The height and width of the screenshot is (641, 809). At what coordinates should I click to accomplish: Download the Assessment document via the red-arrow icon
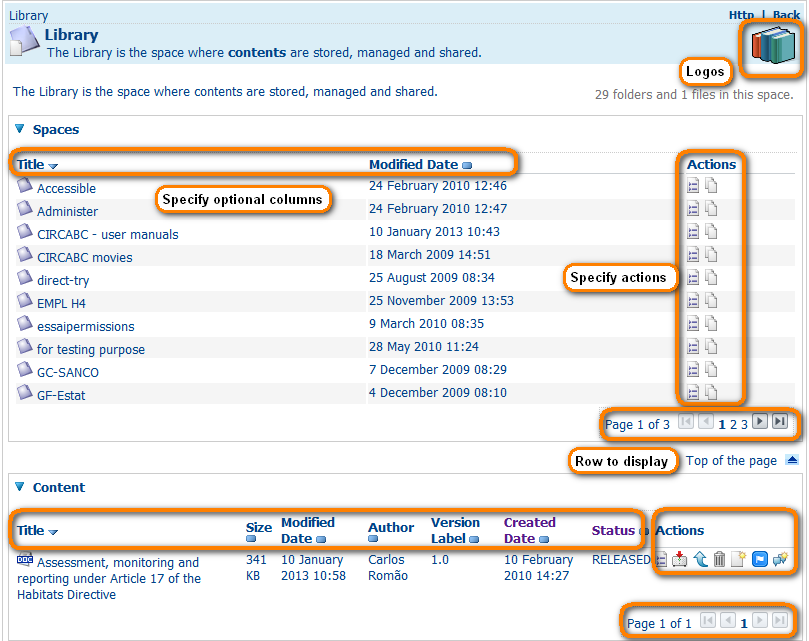pos(680,560)
